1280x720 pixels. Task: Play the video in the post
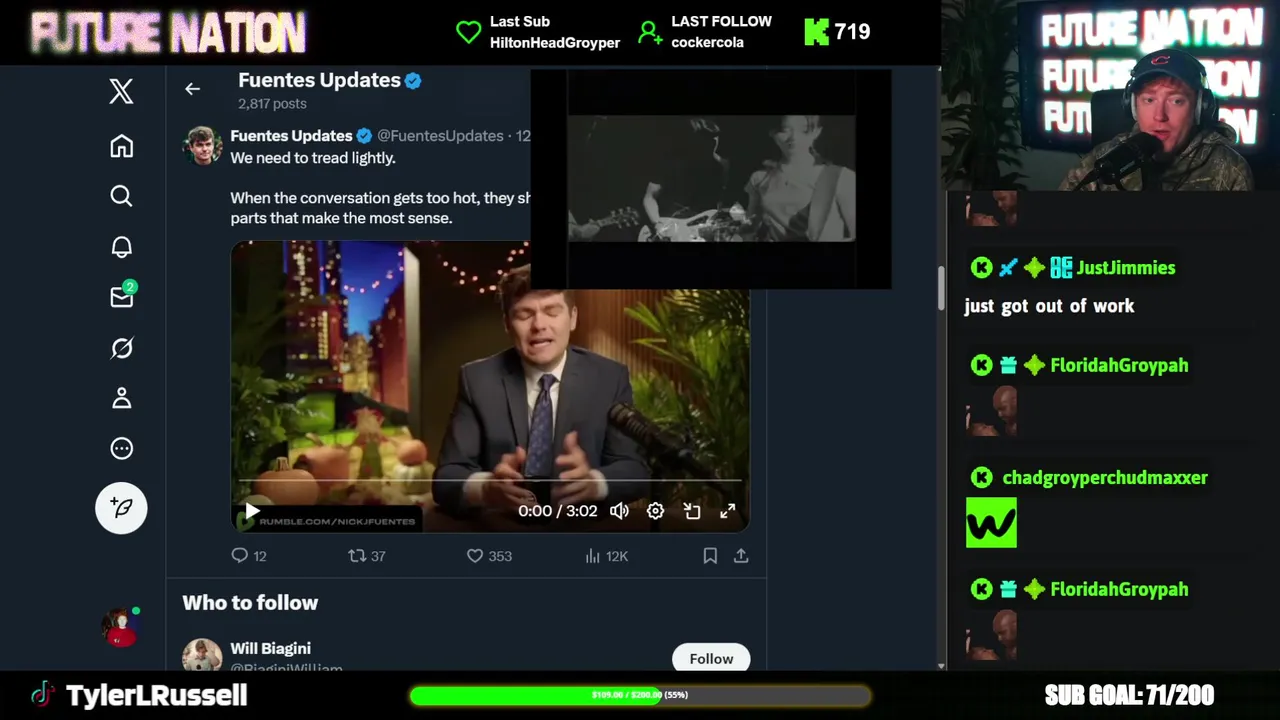click(252, 511)
